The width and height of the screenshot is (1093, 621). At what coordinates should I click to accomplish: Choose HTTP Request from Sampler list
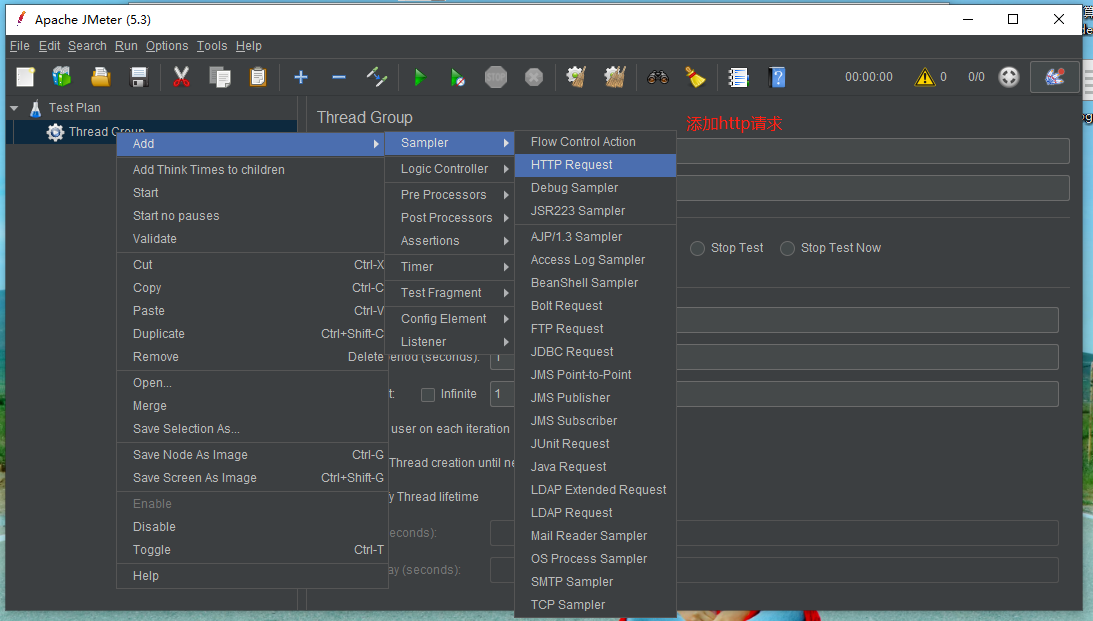[572, 165]
